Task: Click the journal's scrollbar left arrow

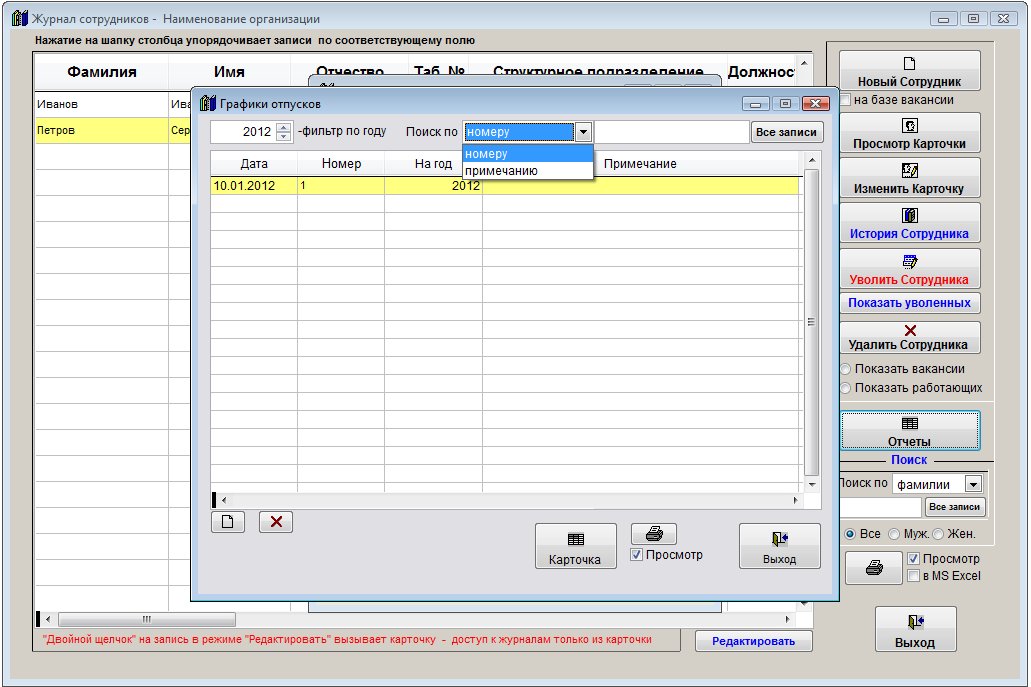Action: (x=47, y=619)
